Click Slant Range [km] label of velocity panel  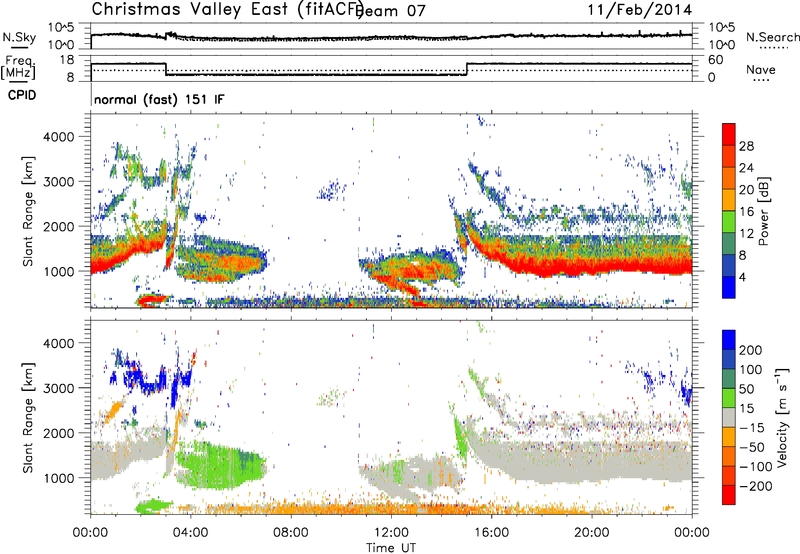click(28, 417)
